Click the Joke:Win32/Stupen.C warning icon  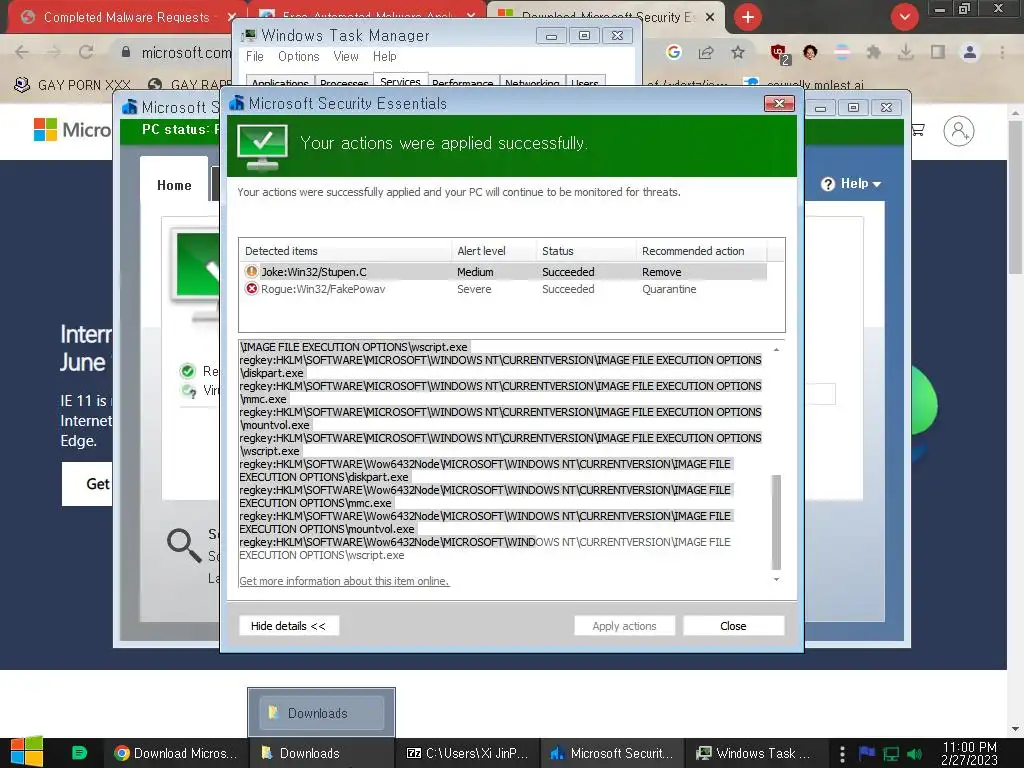251,271
